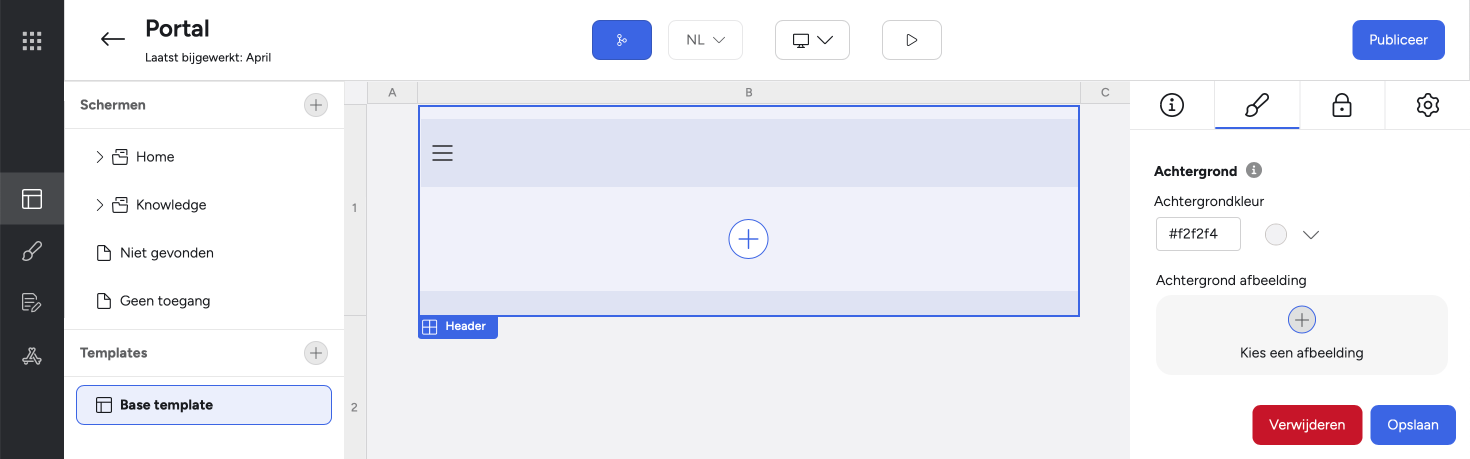Image resolution: width=1470 pixels, height=459 pixels.
Task: Click the version branch button in toolbar
Action: (622, 40)
